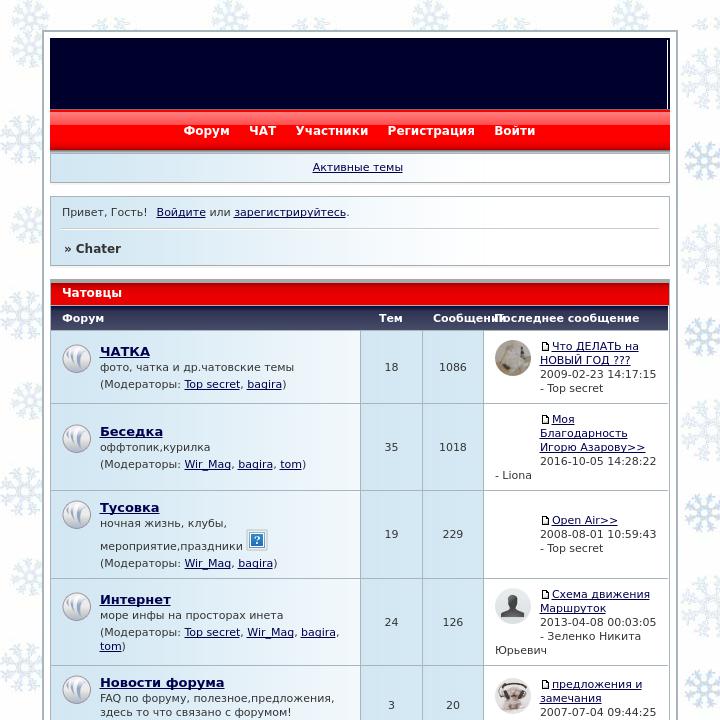Click the Войдите link in the greeting
The height and width of the screenshot is (720, 720).
[x=181, y=212]
